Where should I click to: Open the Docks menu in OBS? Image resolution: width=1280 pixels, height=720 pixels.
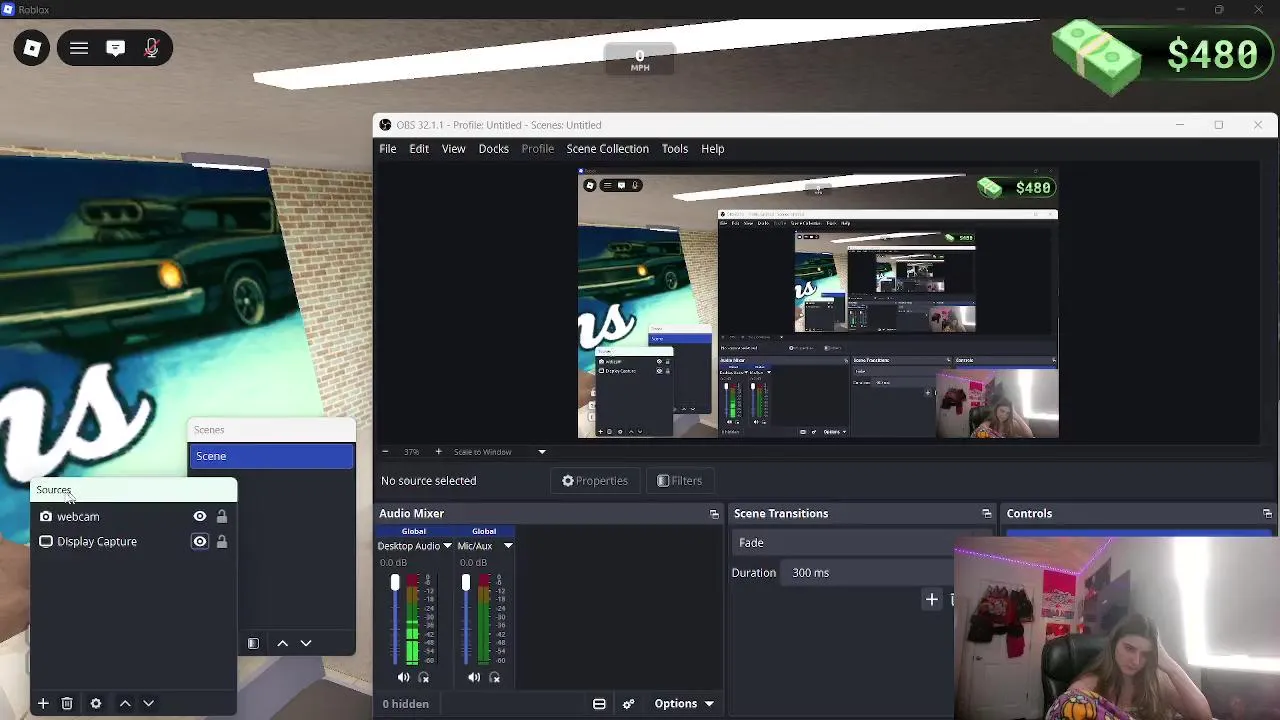pos(493,148)
